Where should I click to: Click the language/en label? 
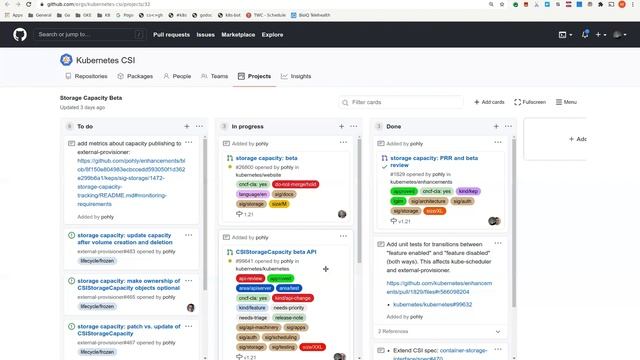[253, 194]
